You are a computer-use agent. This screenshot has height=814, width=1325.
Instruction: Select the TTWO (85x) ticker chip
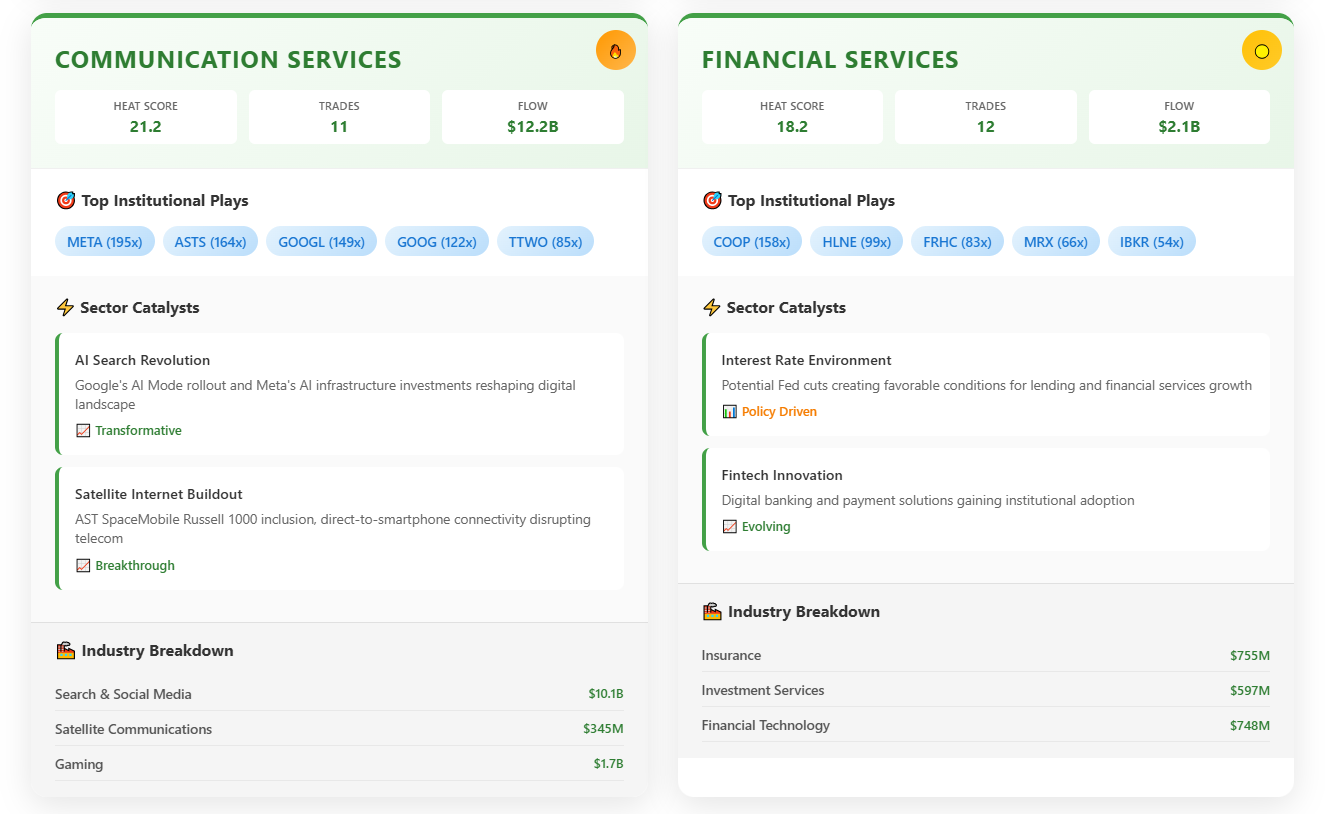(545, 242)
